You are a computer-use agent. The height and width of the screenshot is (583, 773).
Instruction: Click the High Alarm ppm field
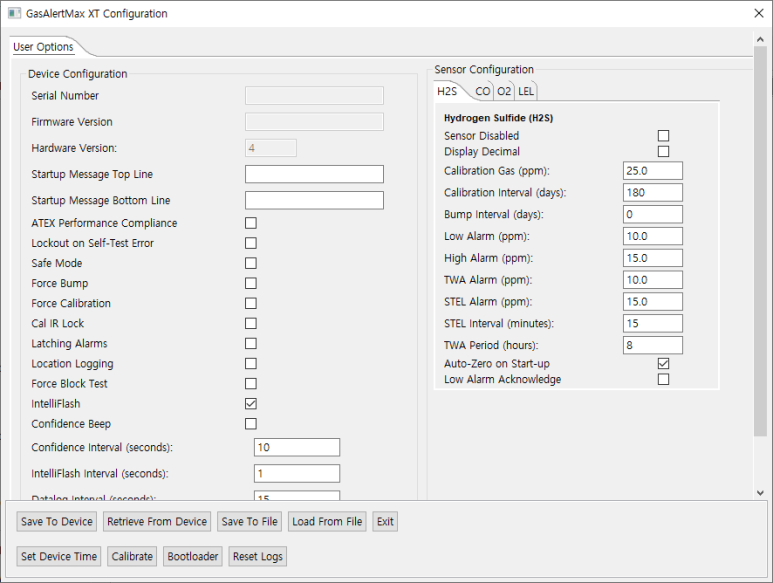[x=653, y=258]
